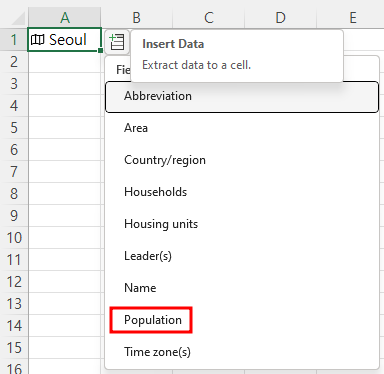Viewport: 384px width, 374px height.
Task: Select column C header
Action: point(209,17)
